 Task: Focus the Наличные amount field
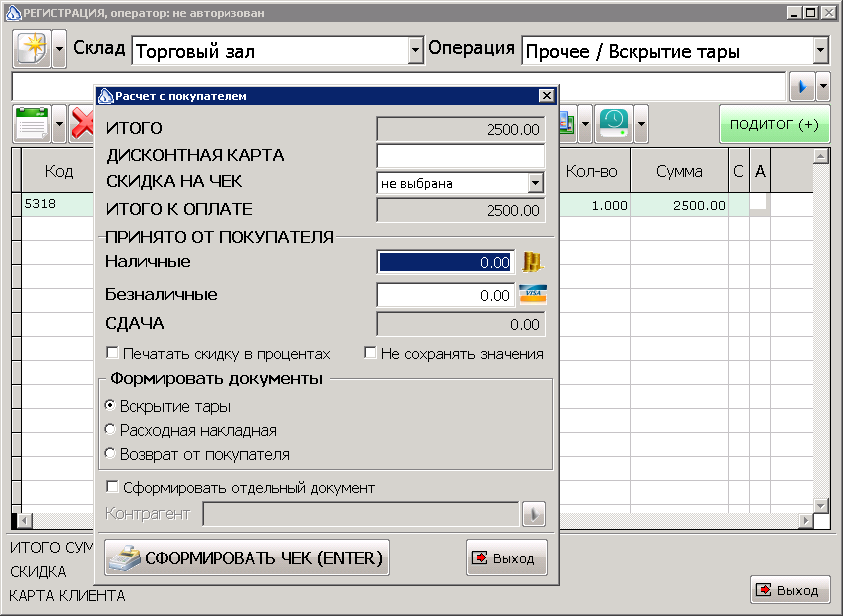pyautogui.click(x=445, y=262)
